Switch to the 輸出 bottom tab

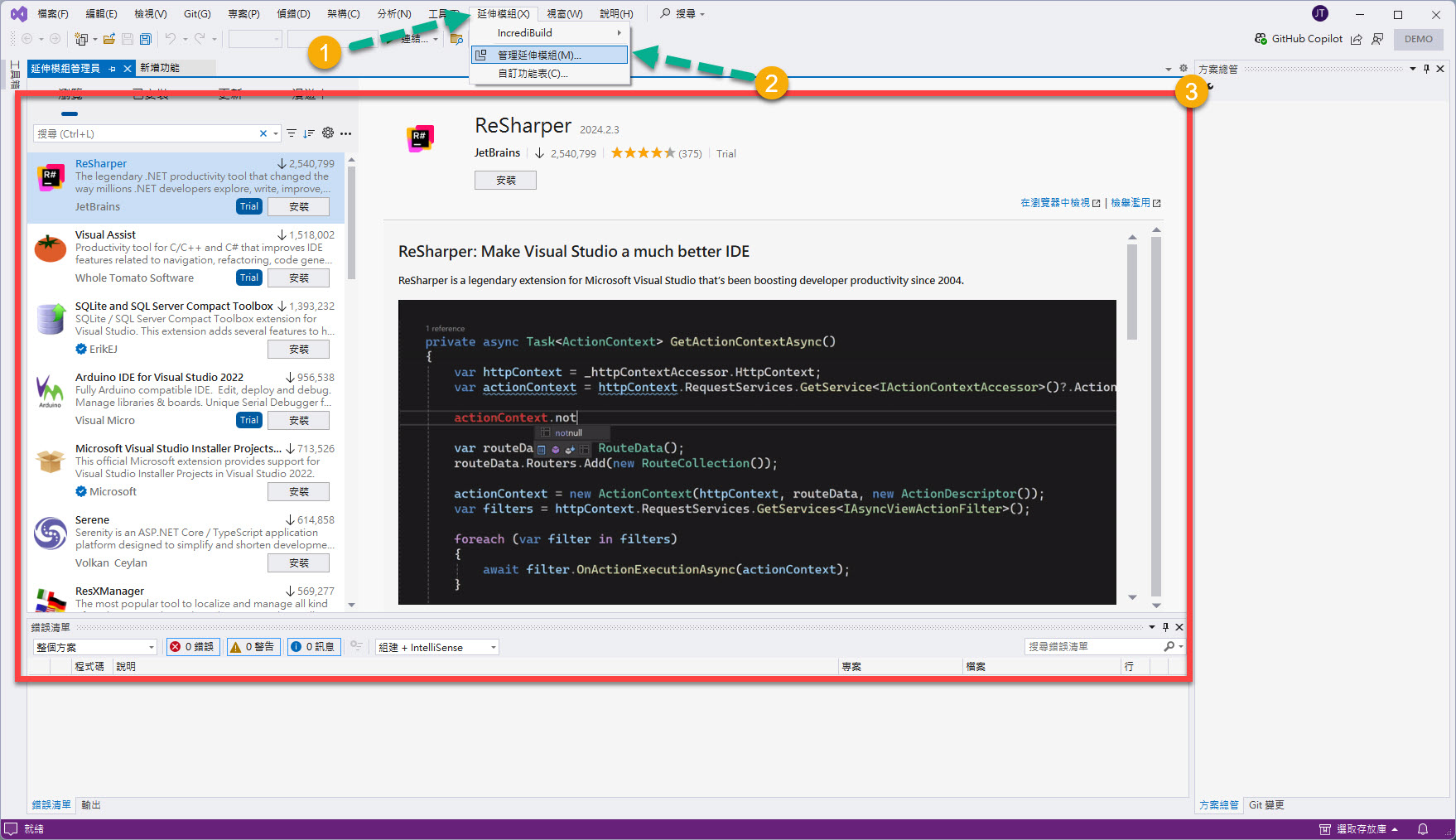tap(90, 804)
